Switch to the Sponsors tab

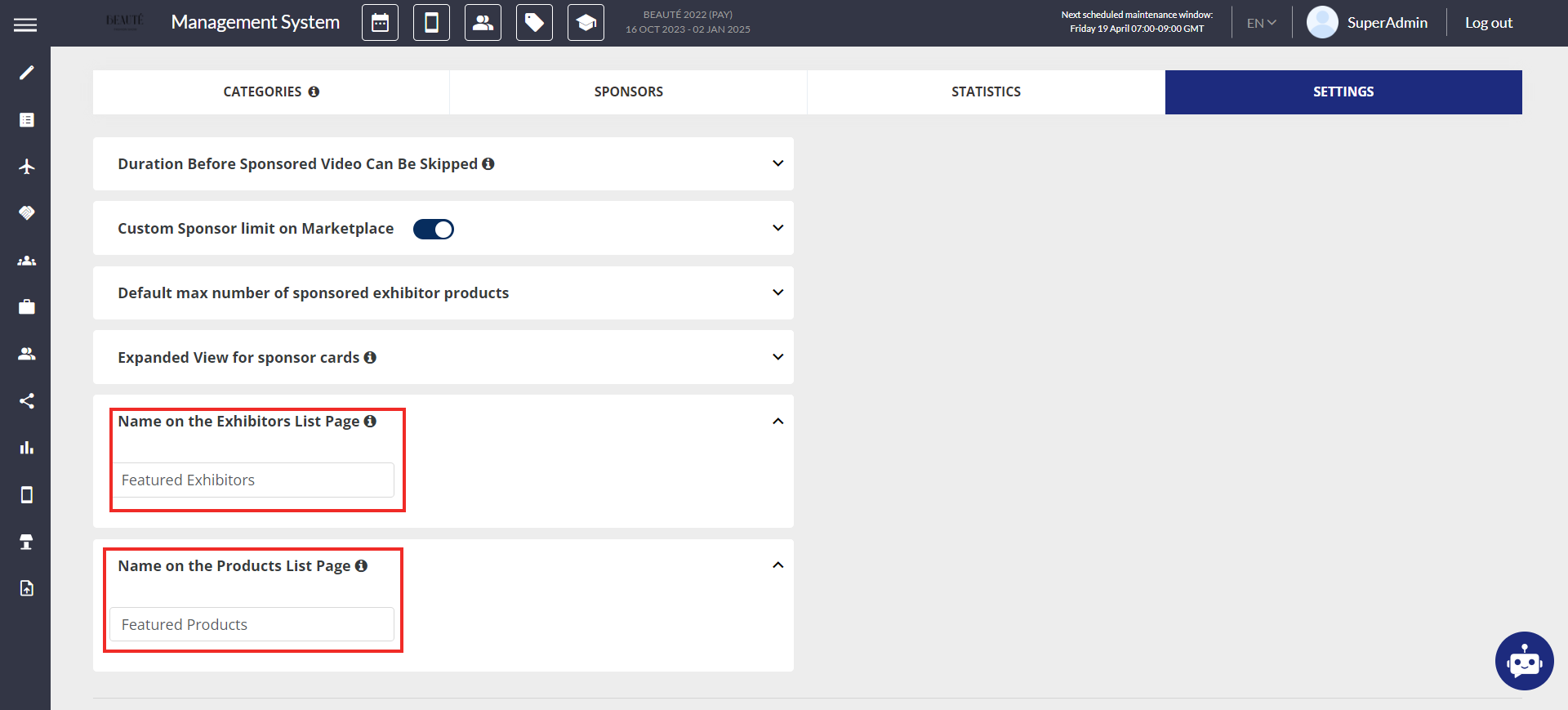pos(629,92)
